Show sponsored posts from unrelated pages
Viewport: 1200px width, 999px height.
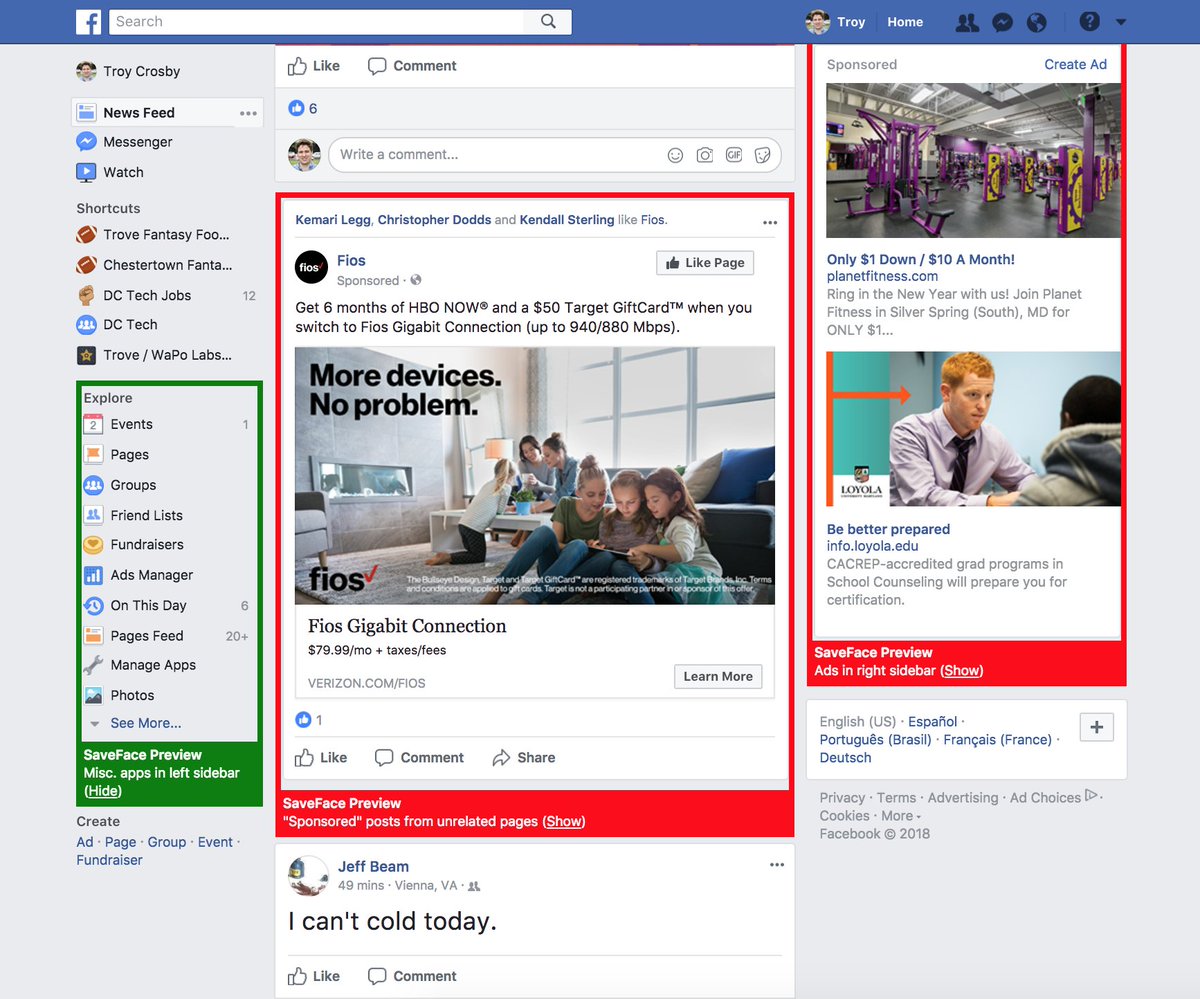pos(564,821)
